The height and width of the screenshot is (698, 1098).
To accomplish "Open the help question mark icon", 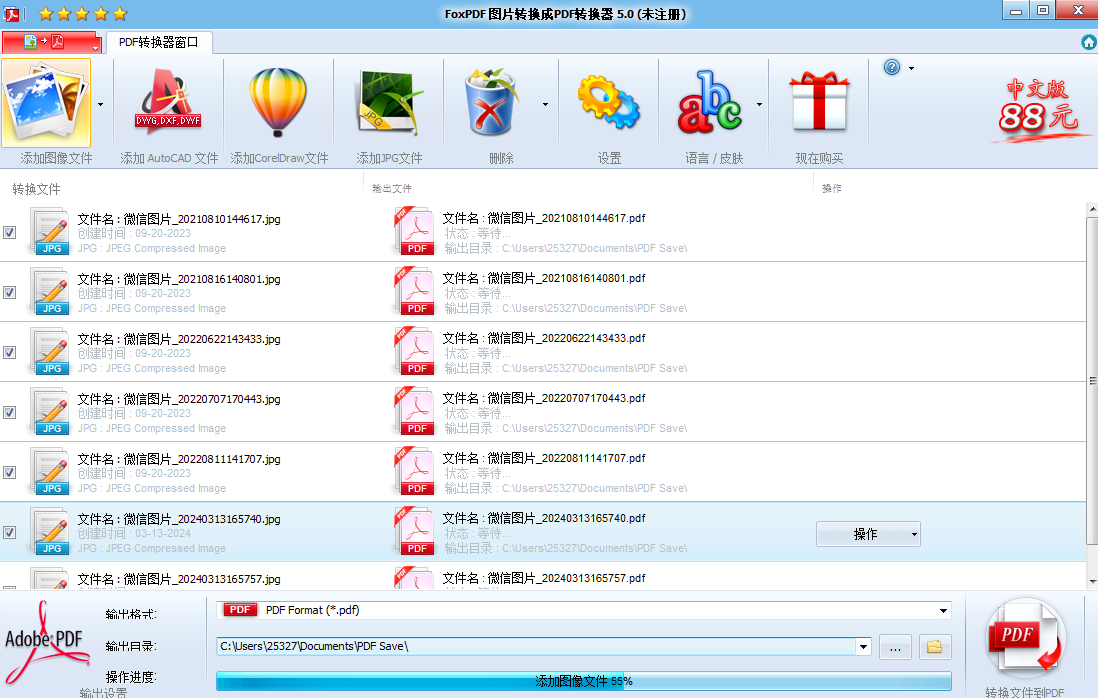I will pos(891,67).
